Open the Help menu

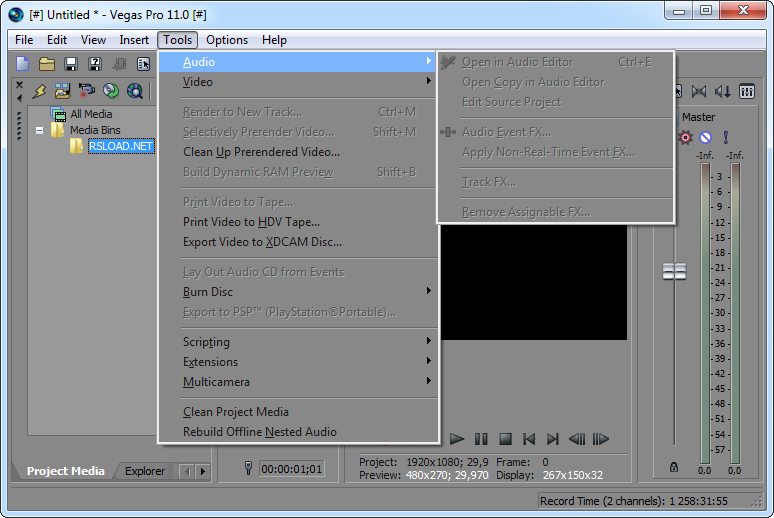274,40
